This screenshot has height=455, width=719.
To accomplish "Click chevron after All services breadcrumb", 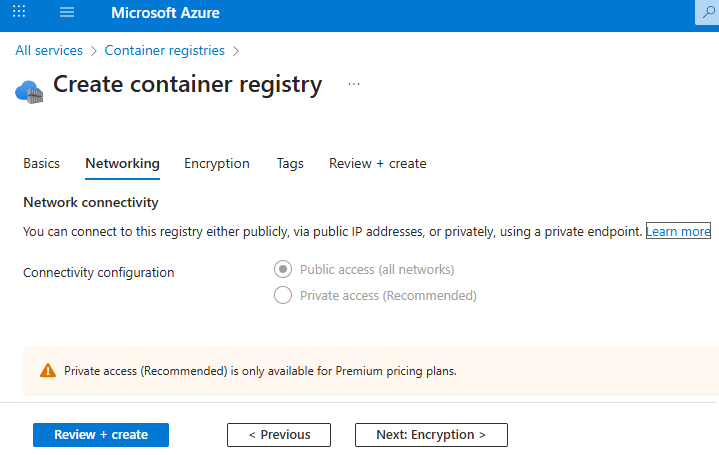I will pyautogui.click(x=94, y=50).
